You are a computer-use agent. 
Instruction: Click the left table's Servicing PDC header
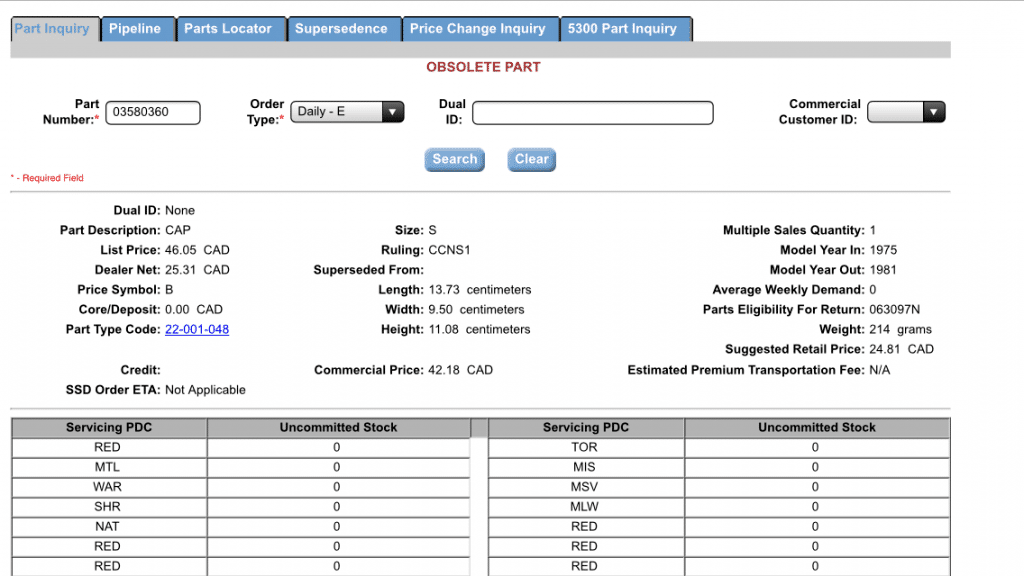pos(109,427)
